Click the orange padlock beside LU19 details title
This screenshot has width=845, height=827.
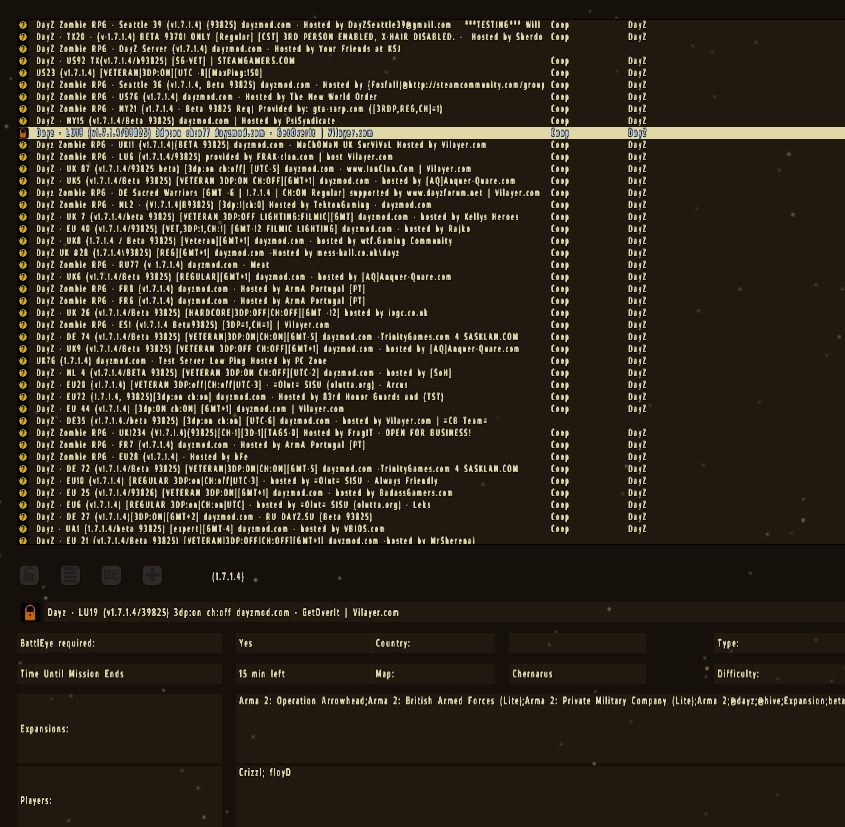[x=30, y=613]
